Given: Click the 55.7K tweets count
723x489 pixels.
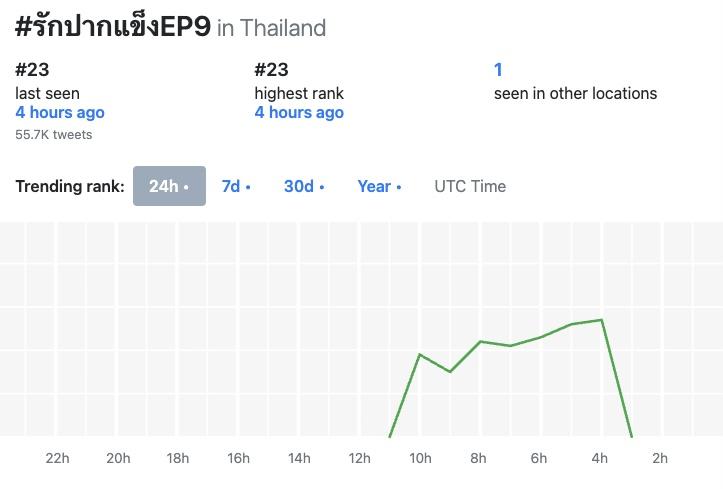Looking at the screenshot, I should click(x=54, y=134).
